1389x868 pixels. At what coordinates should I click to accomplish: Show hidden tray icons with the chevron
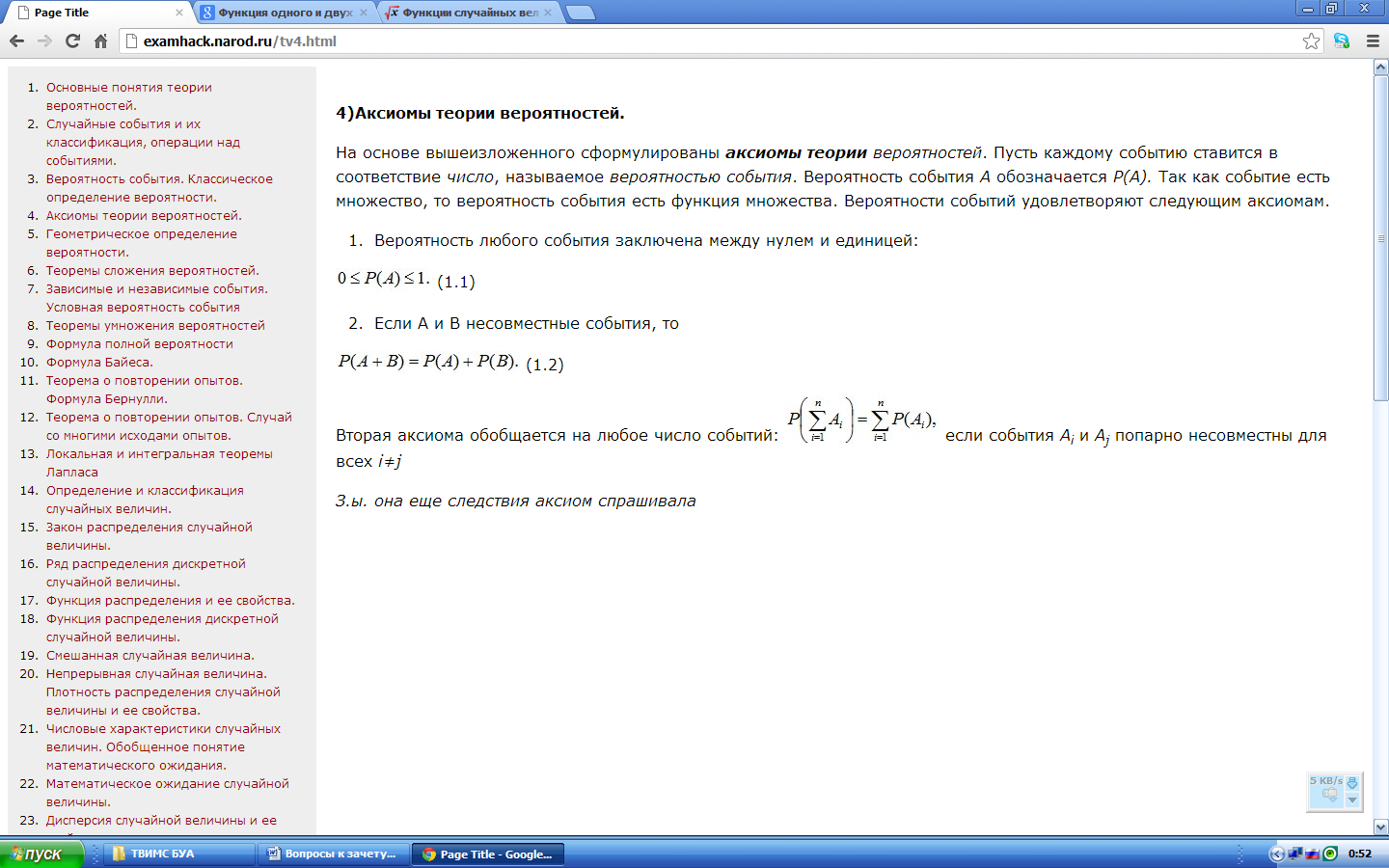coord(1277,854)
